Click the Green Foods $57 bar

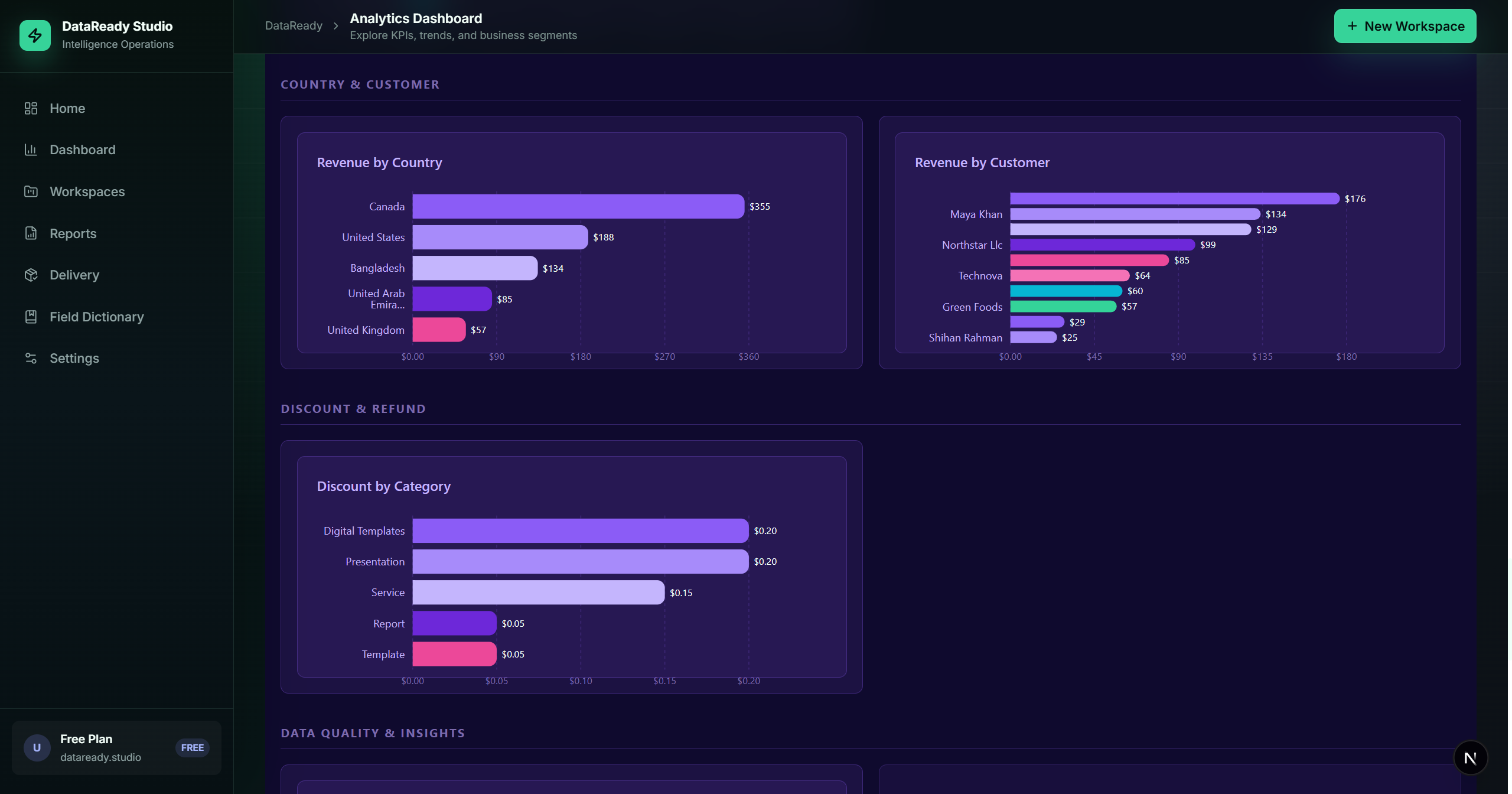1063,306
